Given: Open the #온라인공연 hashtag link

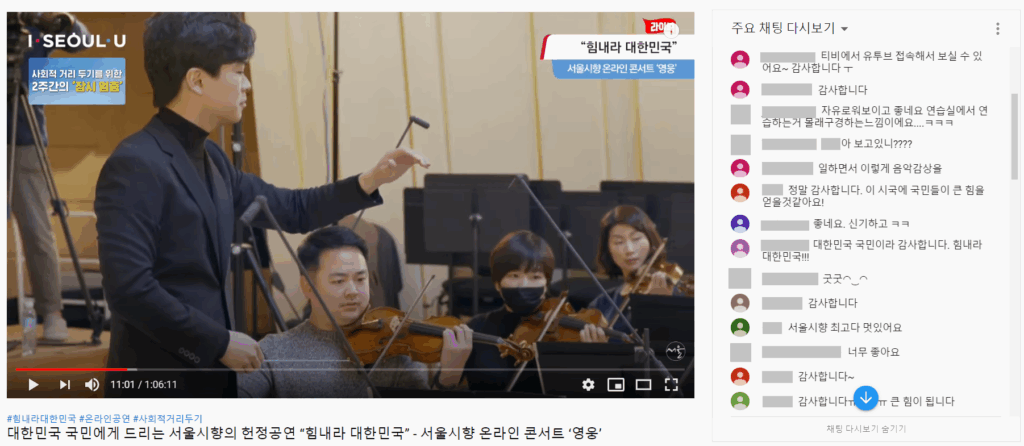Looking at the screenshot, I should click(104, 419).
